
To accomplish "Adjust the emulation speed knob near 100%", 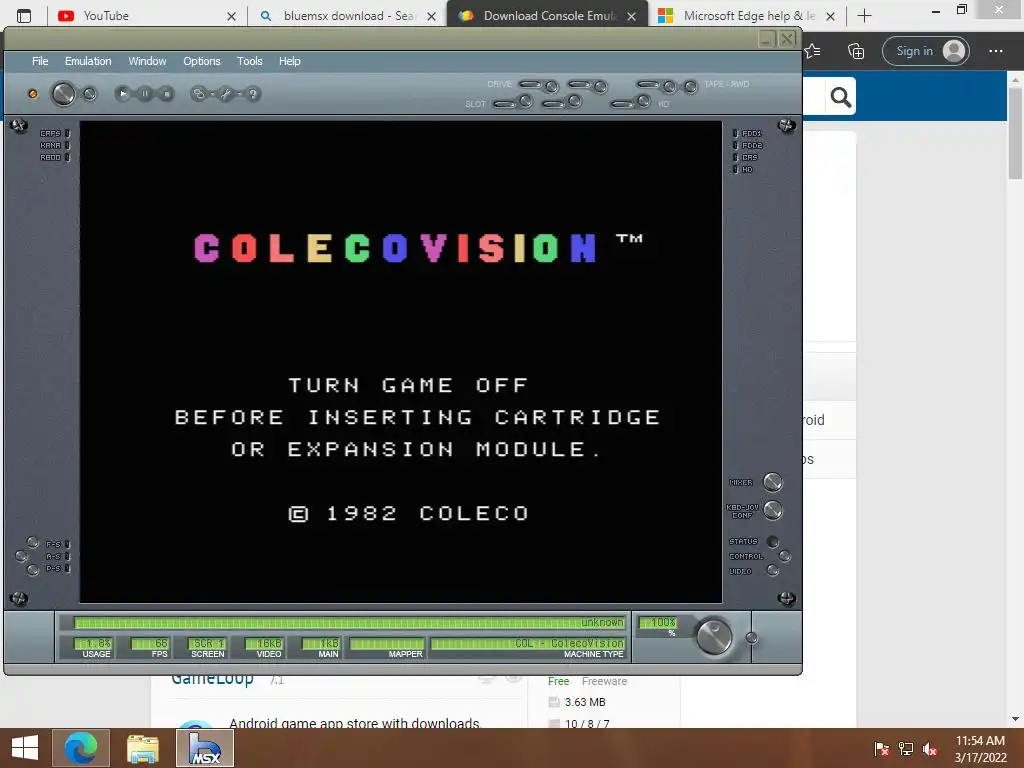I will tap(714, 636).
